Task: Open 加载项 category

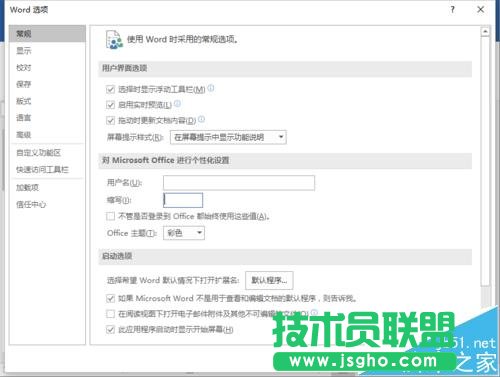Action: point(47,188)
